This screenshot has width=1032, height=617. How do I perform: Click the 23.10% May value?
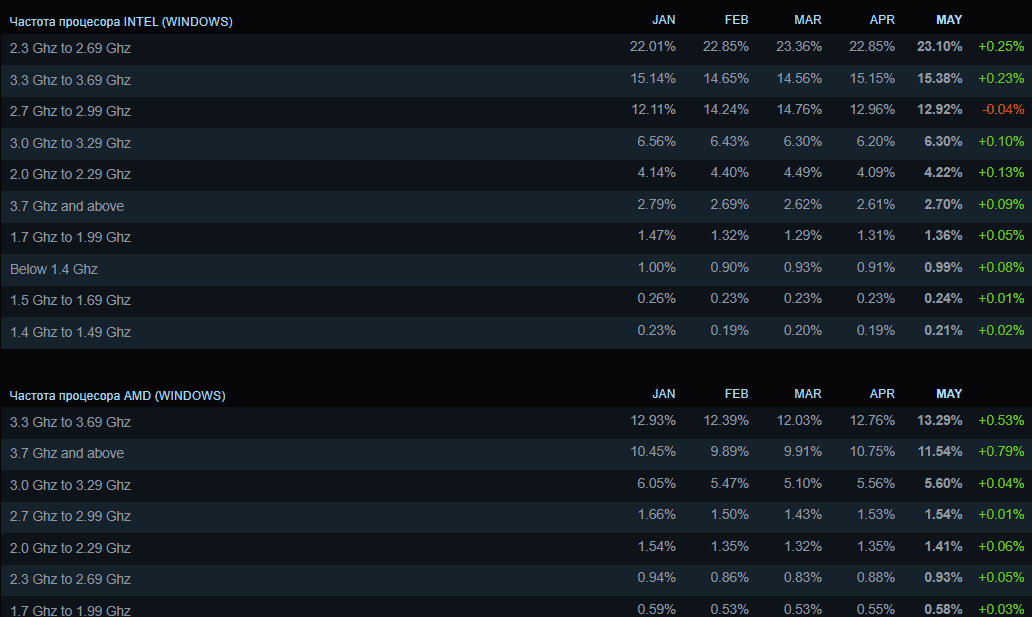point(939,48)
